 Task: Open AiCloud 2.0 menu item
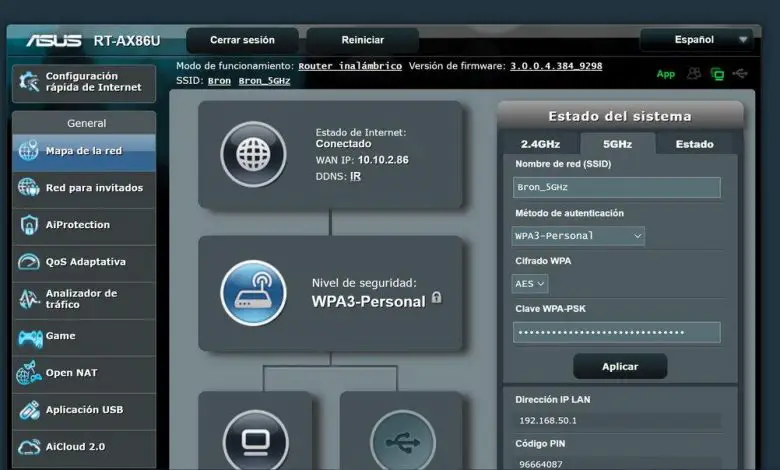[x=84, y=447]
